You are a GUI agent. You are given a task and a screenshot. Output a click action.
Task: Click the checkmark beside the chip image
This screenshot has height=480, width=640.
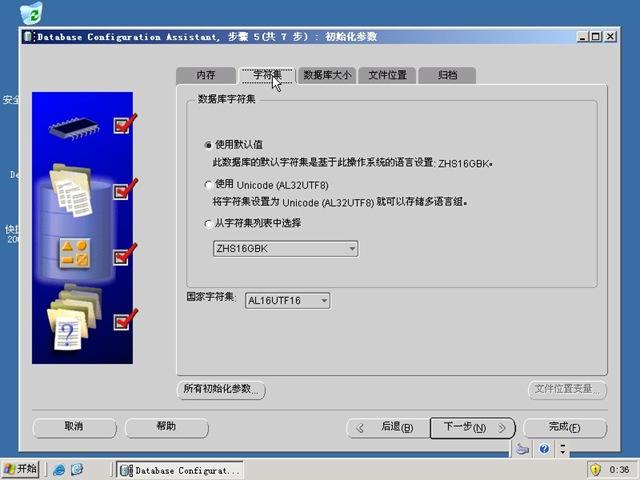point(124,124)
